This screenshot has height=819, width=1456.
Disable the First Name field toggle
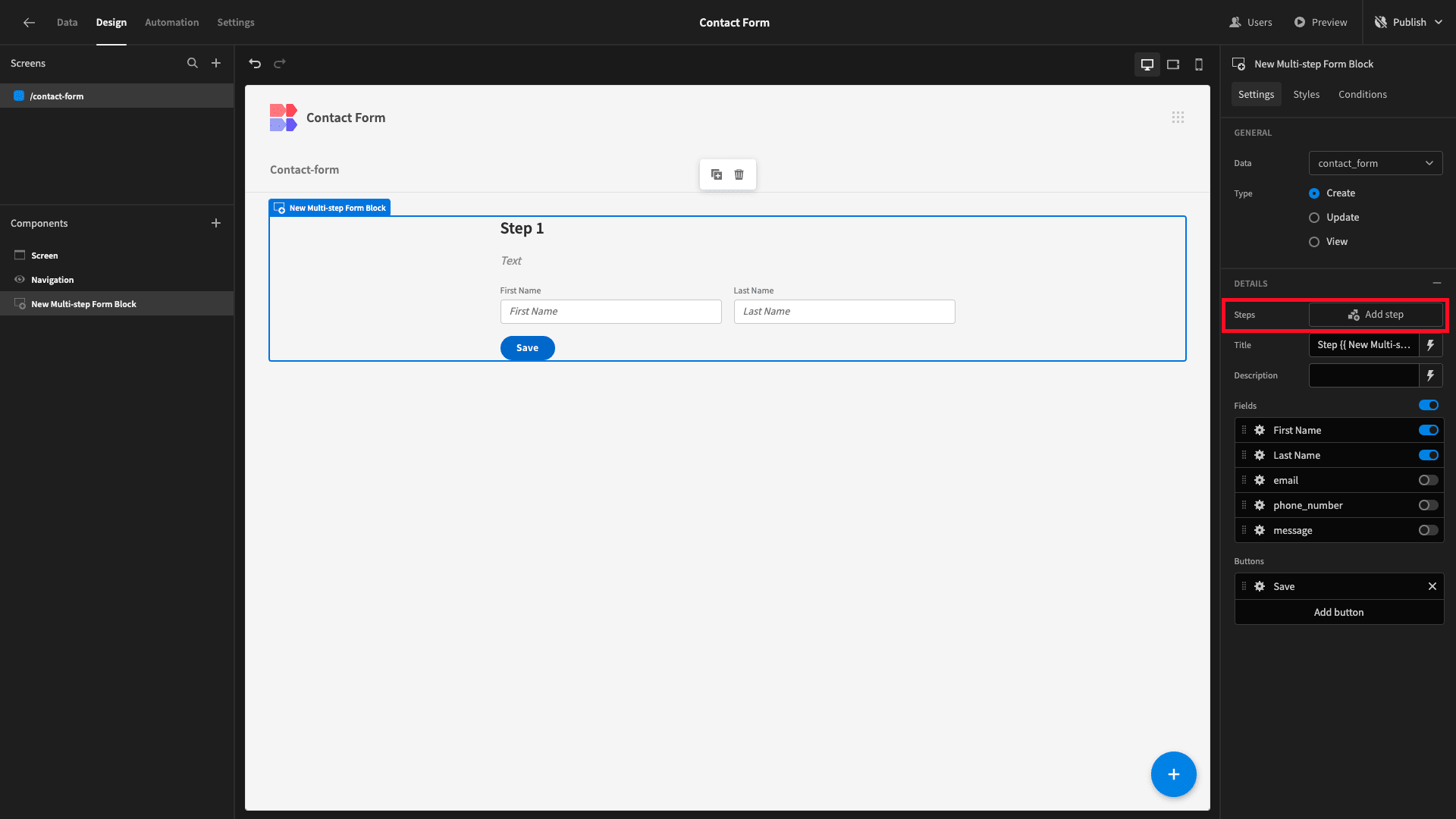[1429, 430]
